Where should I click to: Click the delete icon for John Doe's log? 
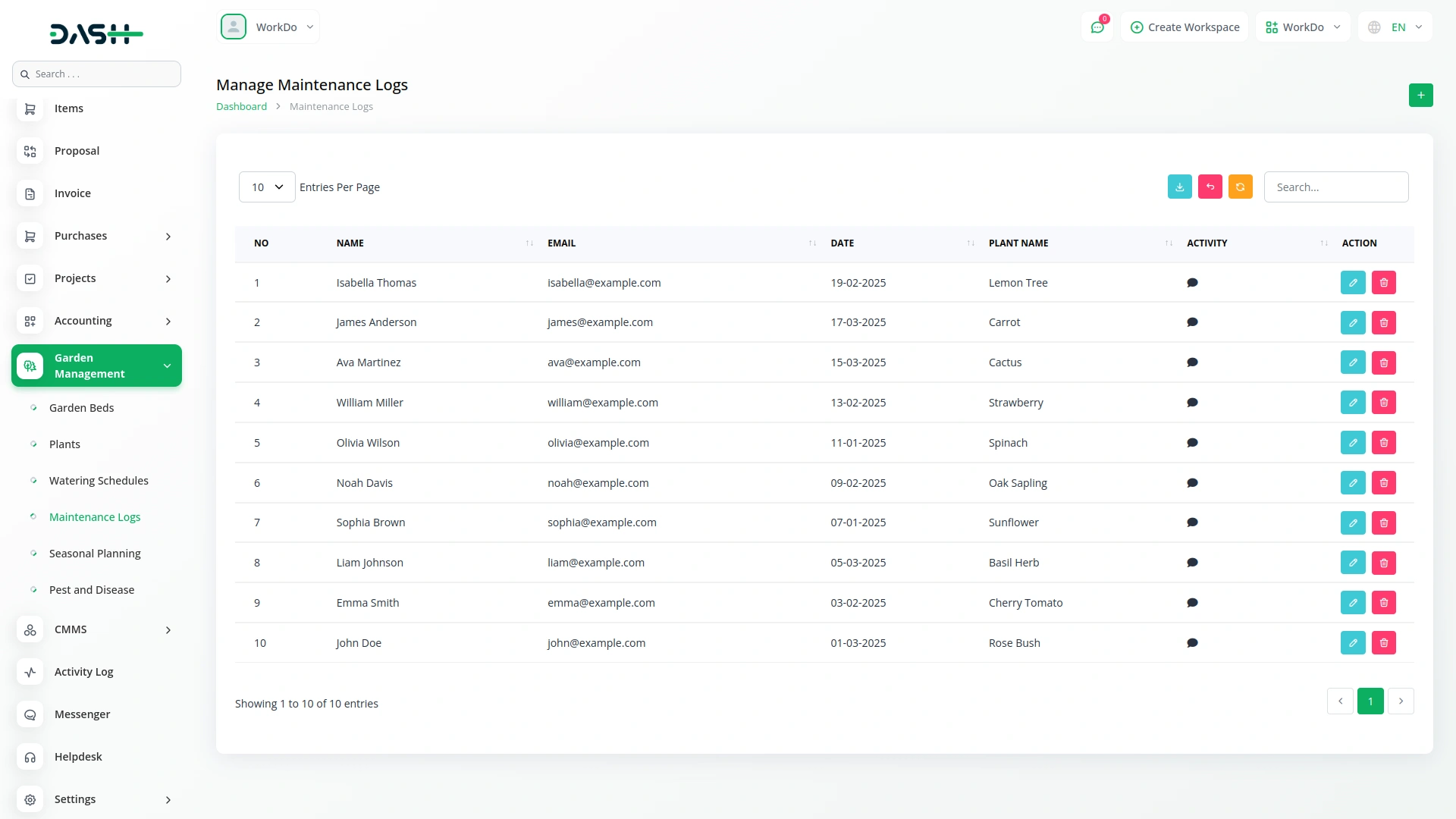click(x=1384, y=642)
